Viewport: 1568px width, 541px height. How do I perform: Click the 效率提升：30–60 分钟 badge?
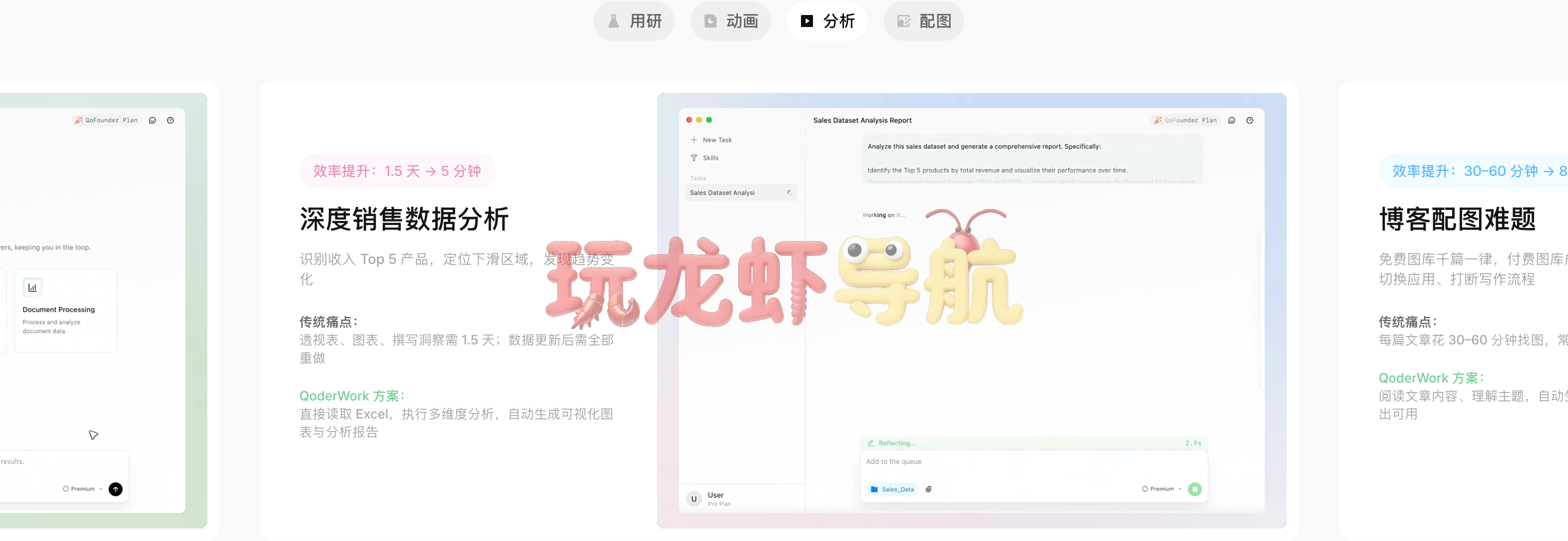coord(1473,171)
